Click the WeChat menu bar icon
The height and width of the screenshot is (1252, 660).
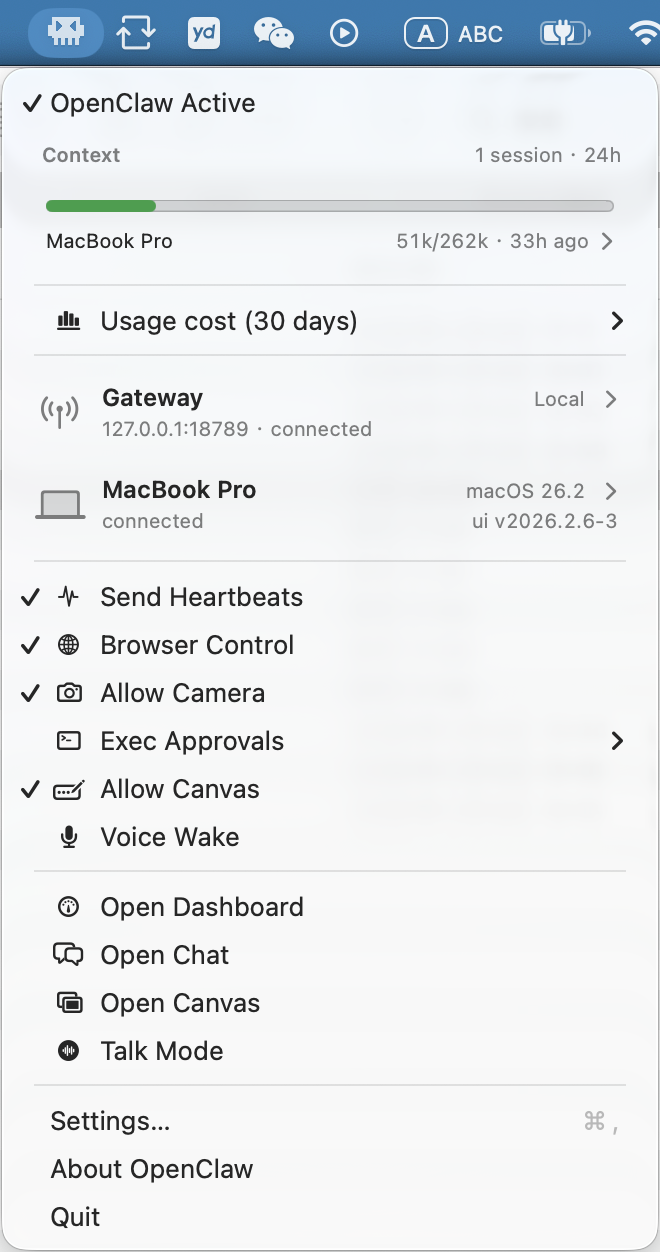pyautogui.click(x=274, y=33)
